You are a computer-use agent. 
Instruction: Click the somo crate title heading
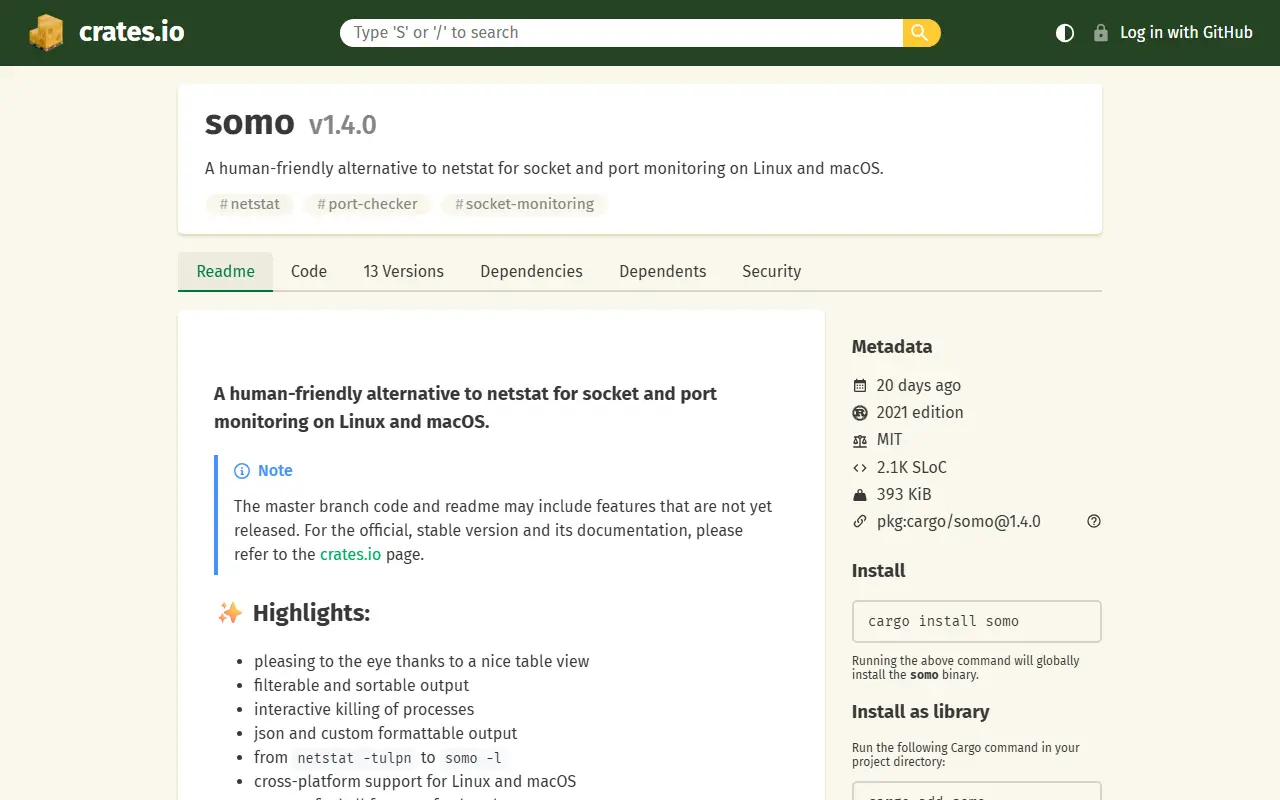(x=250, y=122)
